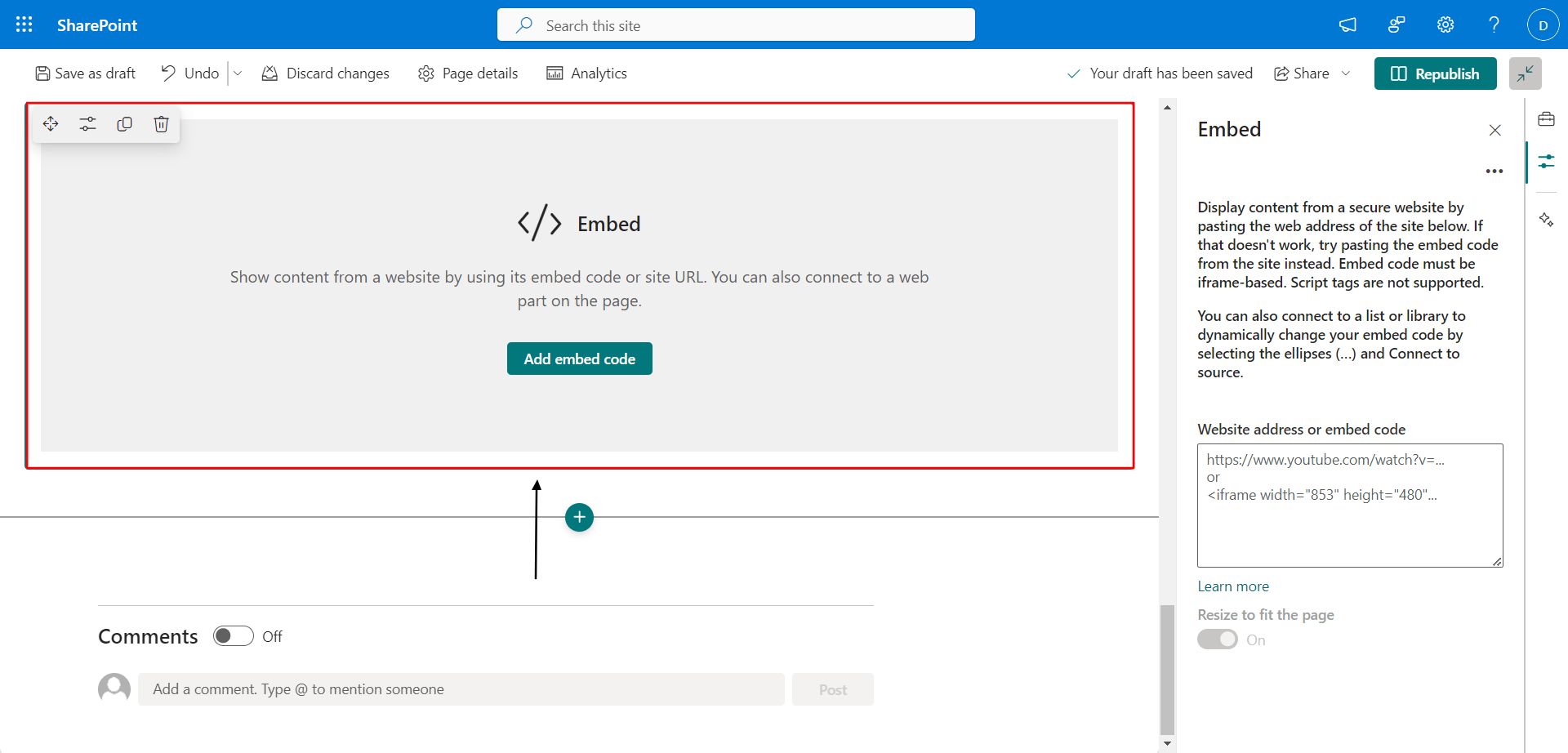Click the commenter avatar placeholder
The height and width of the screenshot is (753, 1568).
(114, 688)
